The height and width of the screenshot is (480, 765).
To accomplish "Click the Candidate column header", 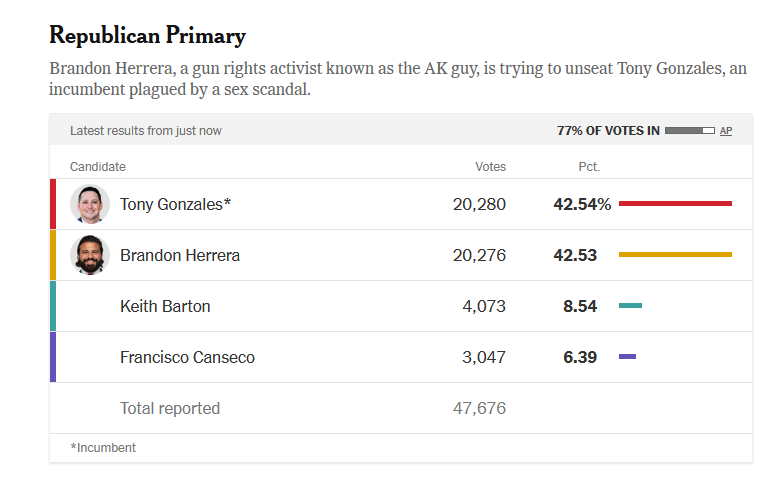I will pyautogui.click(x=98, y=167).
